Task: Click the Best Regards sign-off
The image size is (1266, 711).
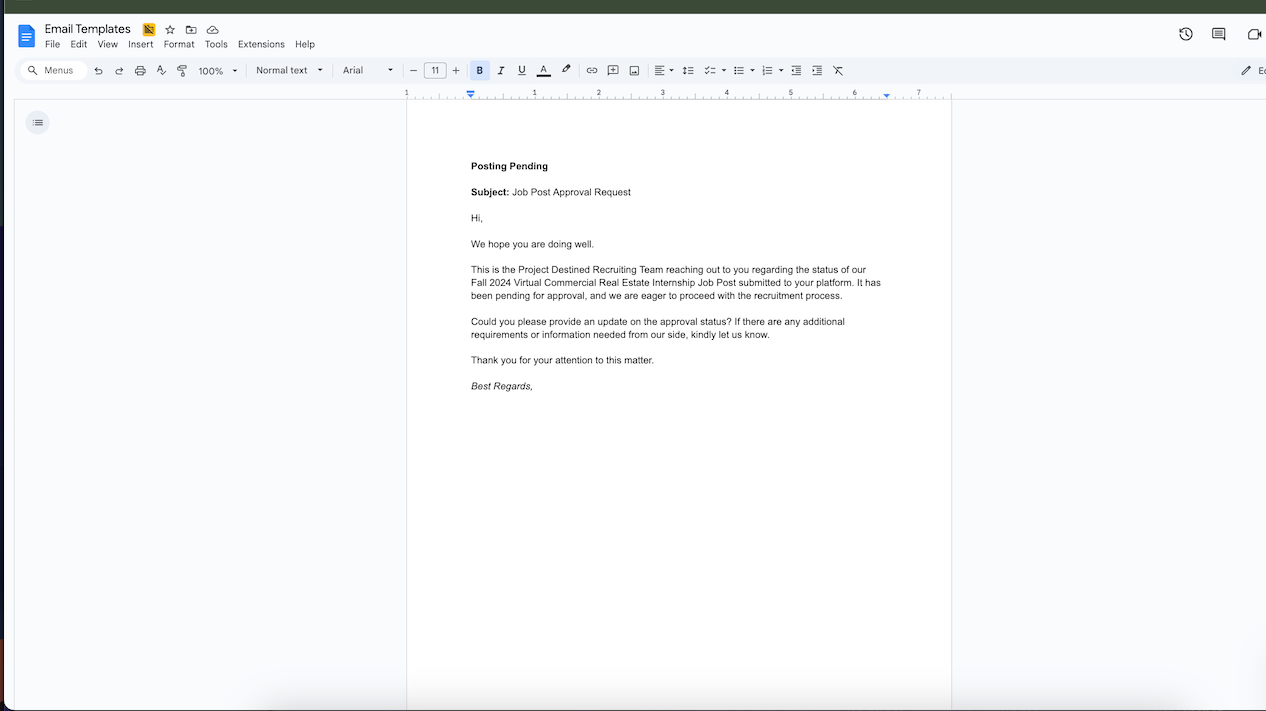Action: 502,386
